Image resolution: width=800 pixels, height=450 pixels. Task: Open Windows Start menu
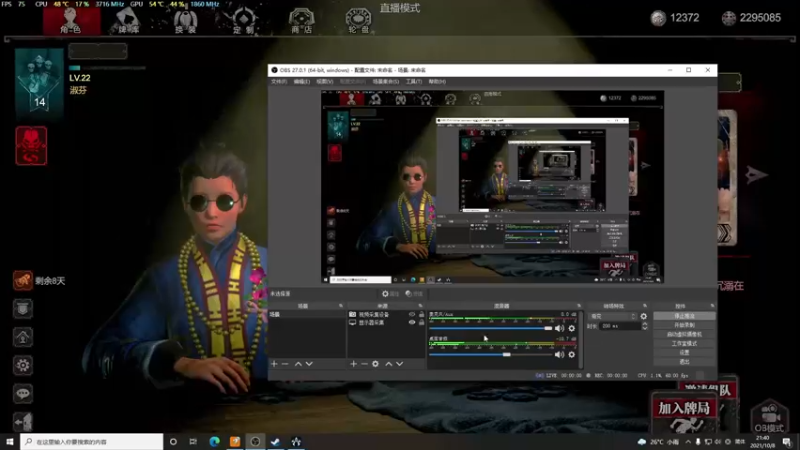coord(10,441)
